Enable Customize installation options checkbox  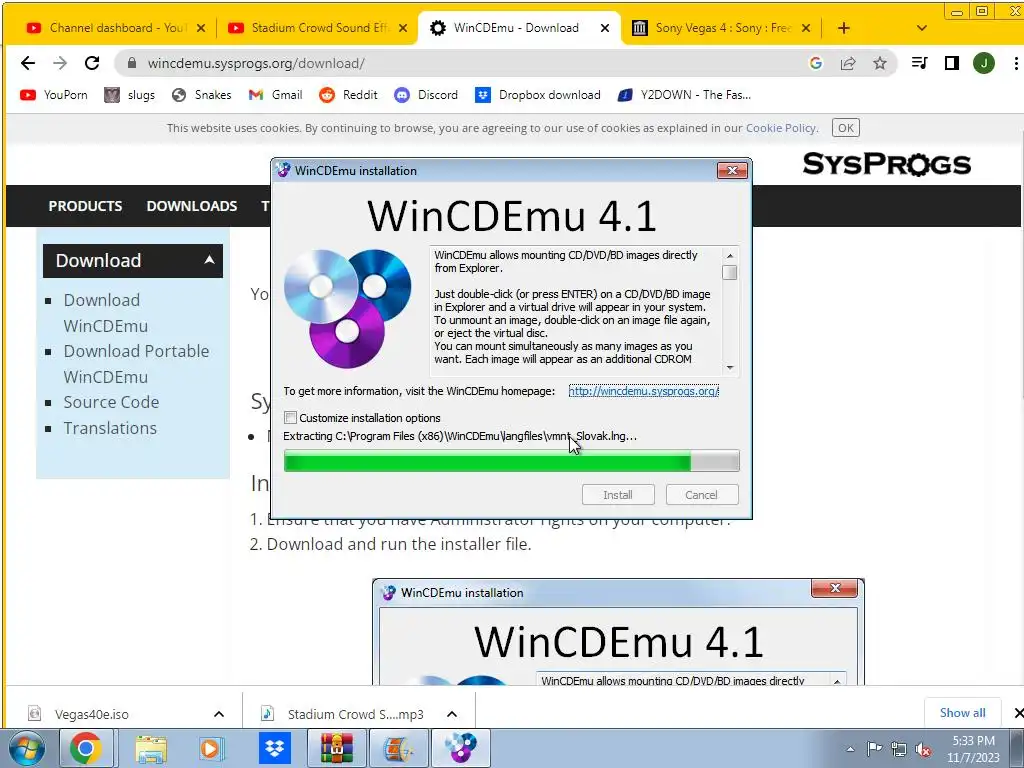[x=291, y=418]
